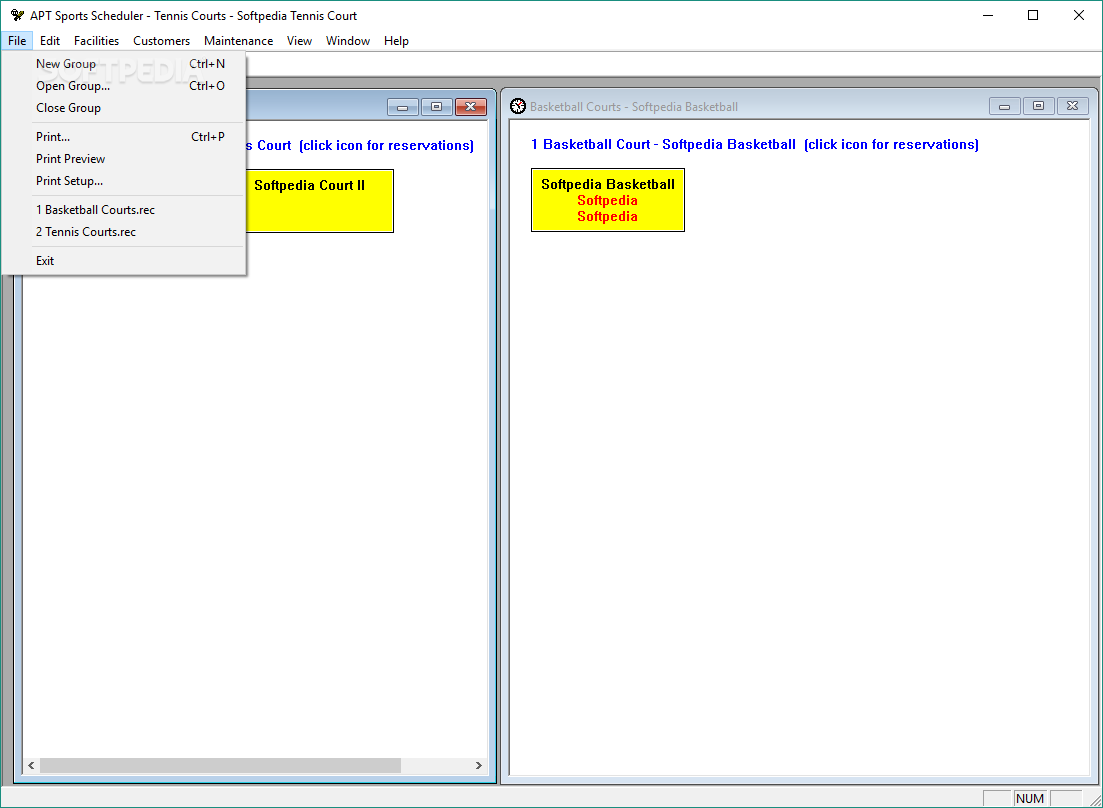Click the NUM status bar indicator
The width and height of the screenshot is (1103, 808).
click(1030, 798)
